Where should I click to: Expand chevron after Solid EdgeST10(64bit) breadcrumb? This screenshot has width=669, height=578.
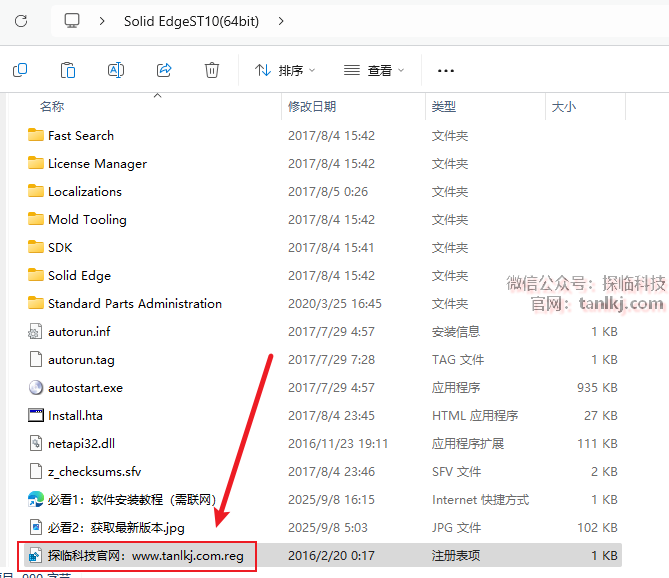(281, 20)
